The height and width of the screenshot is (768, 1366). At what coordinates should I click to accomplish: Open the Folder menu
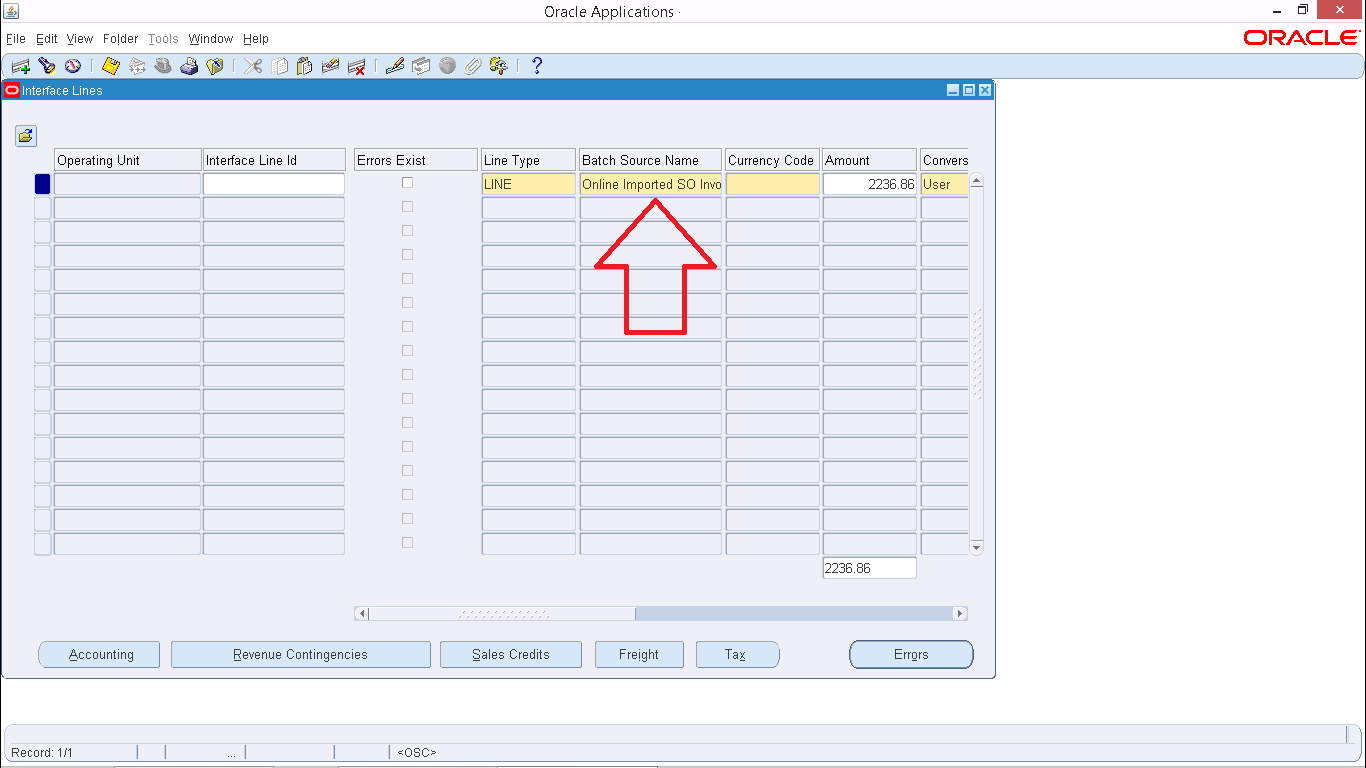pyautogui.click(x=120, y=39)
